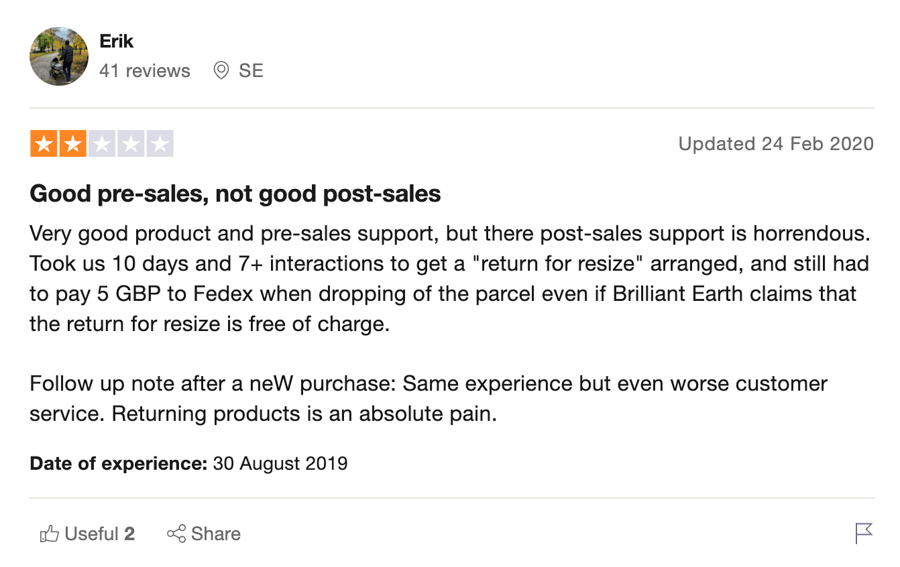Open reviewer name Erik

[x=116, y=41]
